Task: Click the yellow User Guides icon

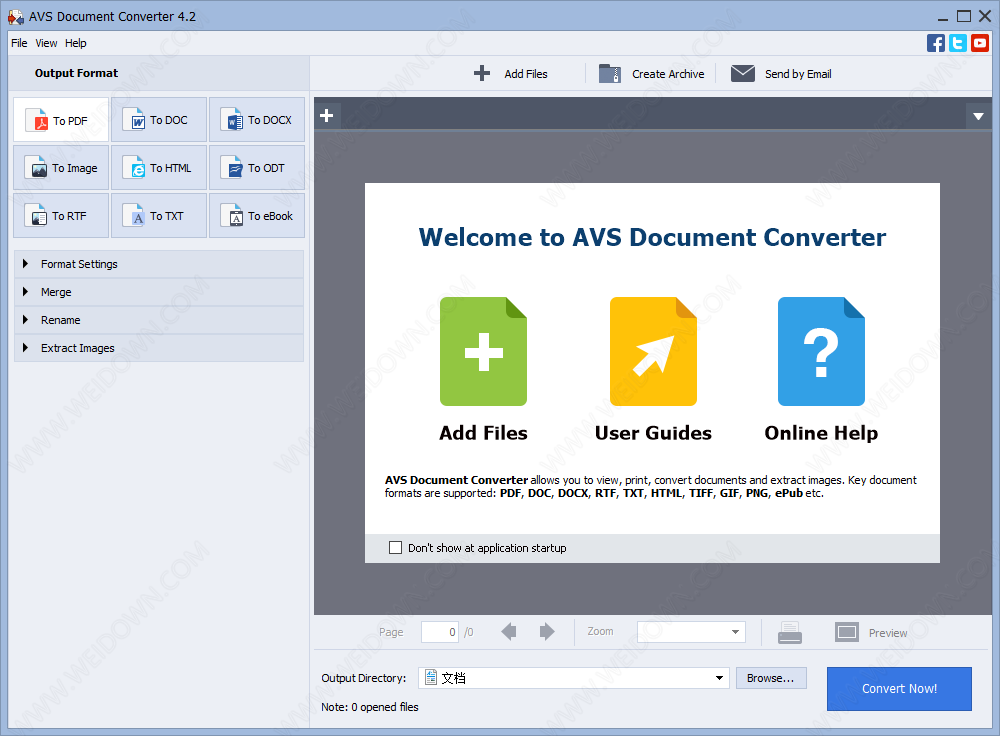Action: (653, 351)
